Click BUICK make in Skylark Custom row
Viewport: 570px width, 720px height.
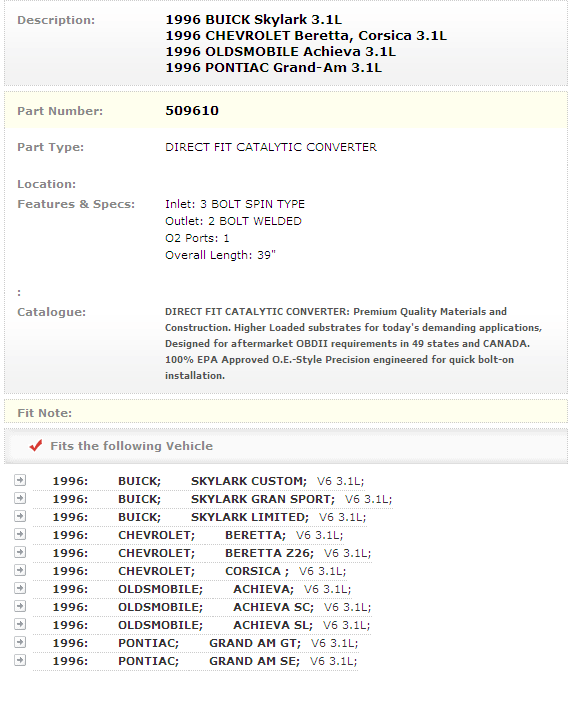(140, 481)
